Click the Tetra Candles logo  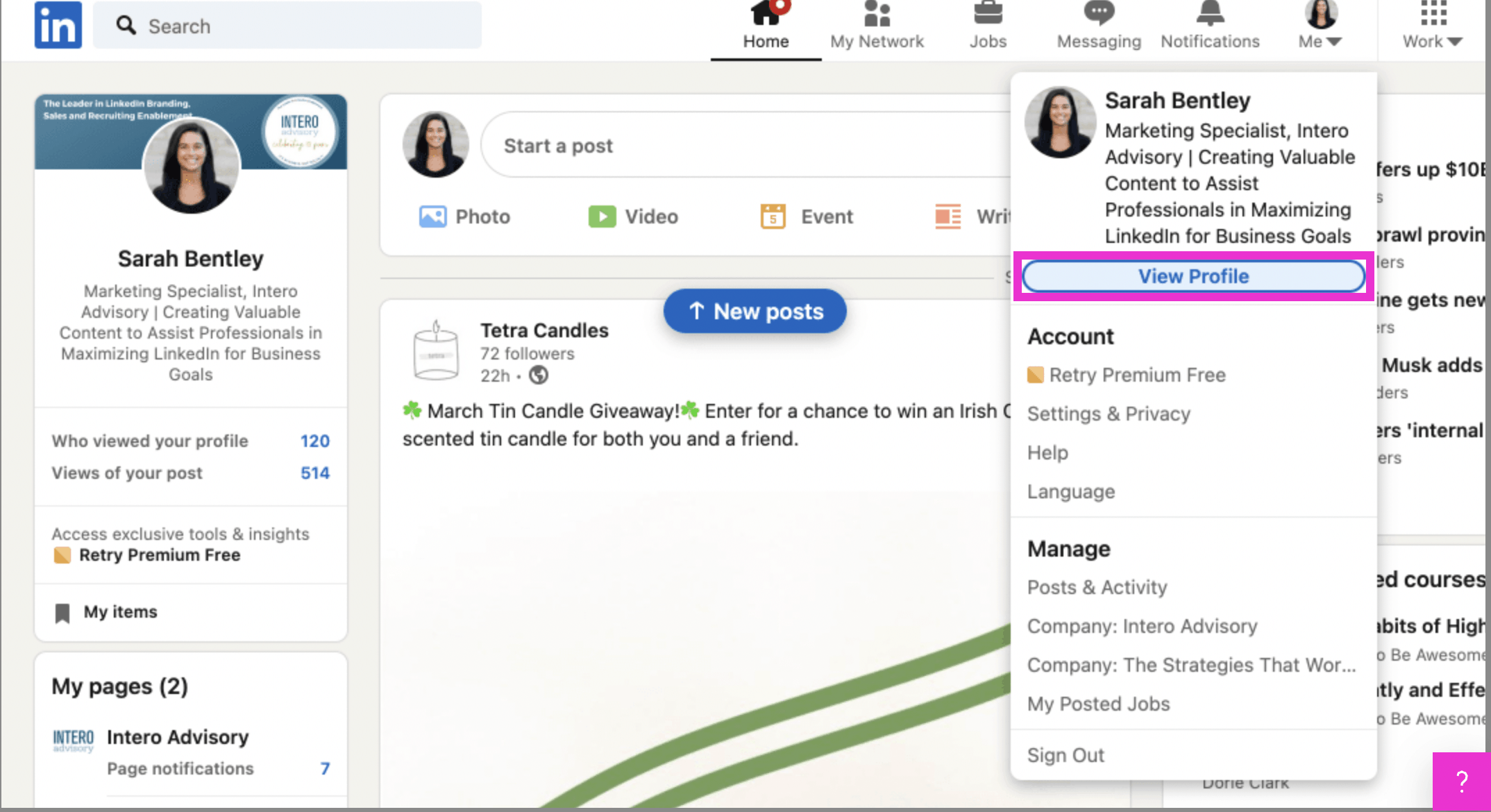tap(436, 352)
